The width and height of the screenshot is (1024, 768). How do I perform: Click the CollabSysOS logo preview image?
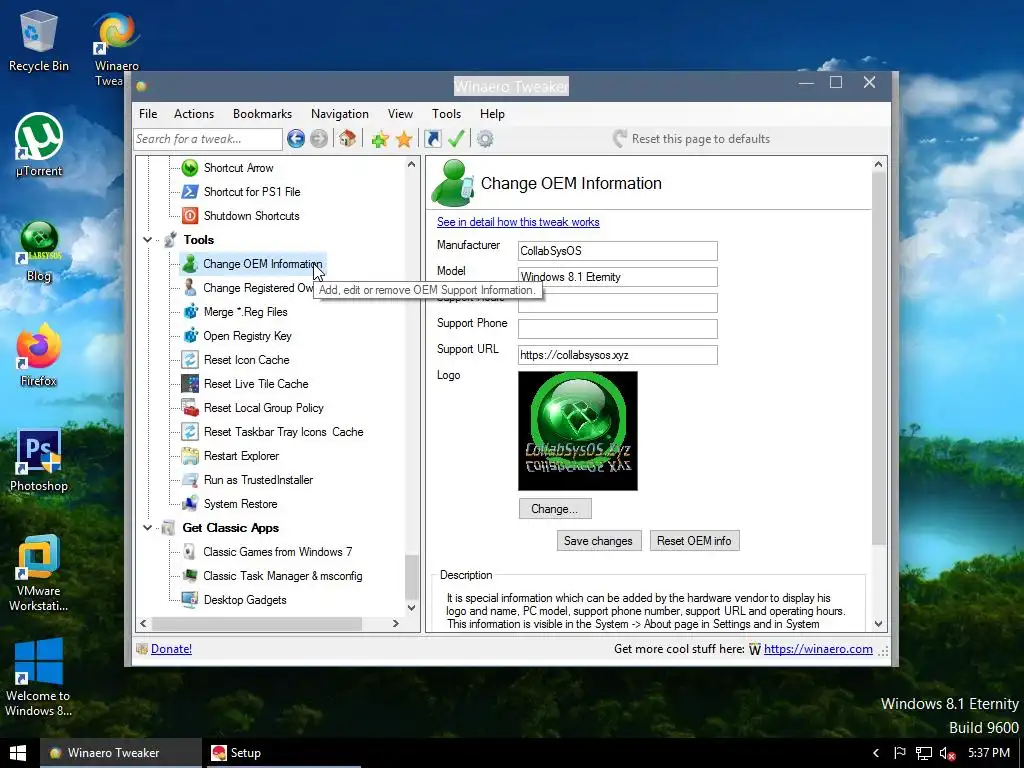[578, 431]
